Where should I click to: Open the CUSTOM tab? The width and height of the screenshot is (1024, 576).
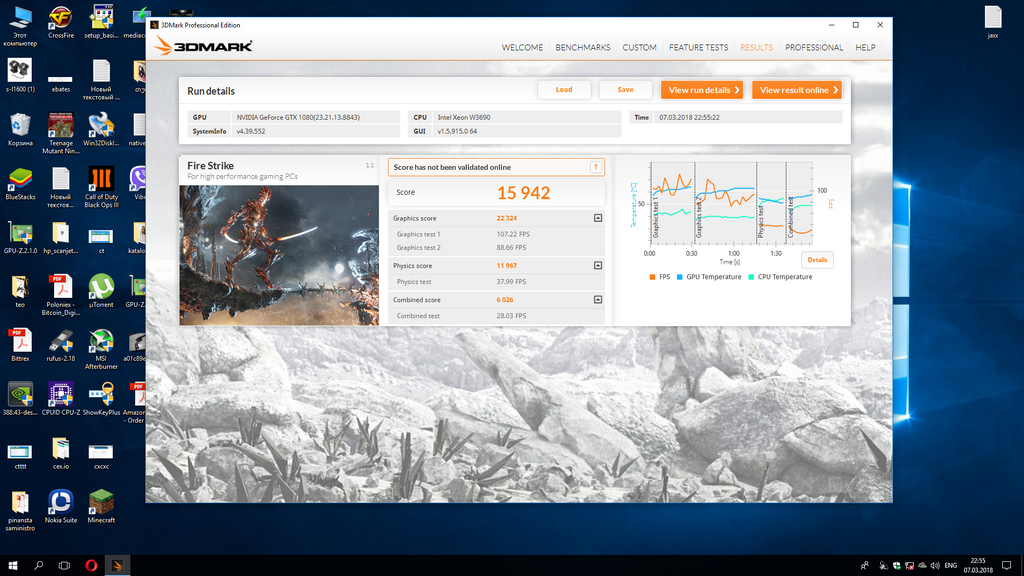tap(639, 48)
